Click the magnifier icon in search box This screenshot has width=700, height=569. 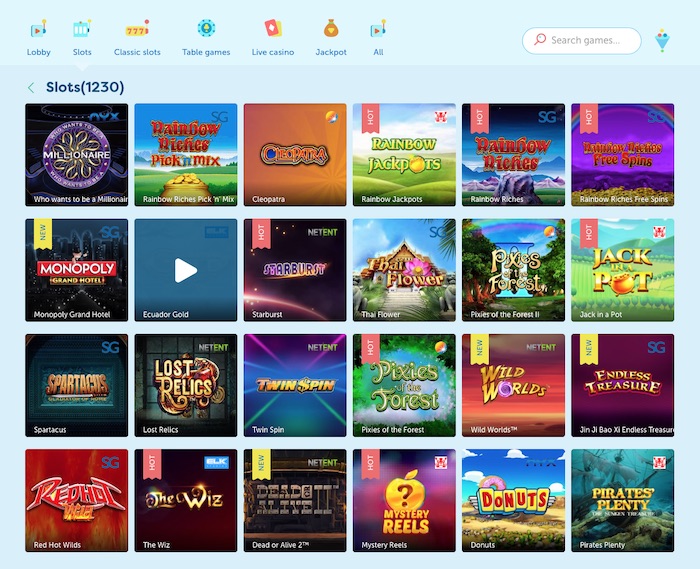click(540, 40)
